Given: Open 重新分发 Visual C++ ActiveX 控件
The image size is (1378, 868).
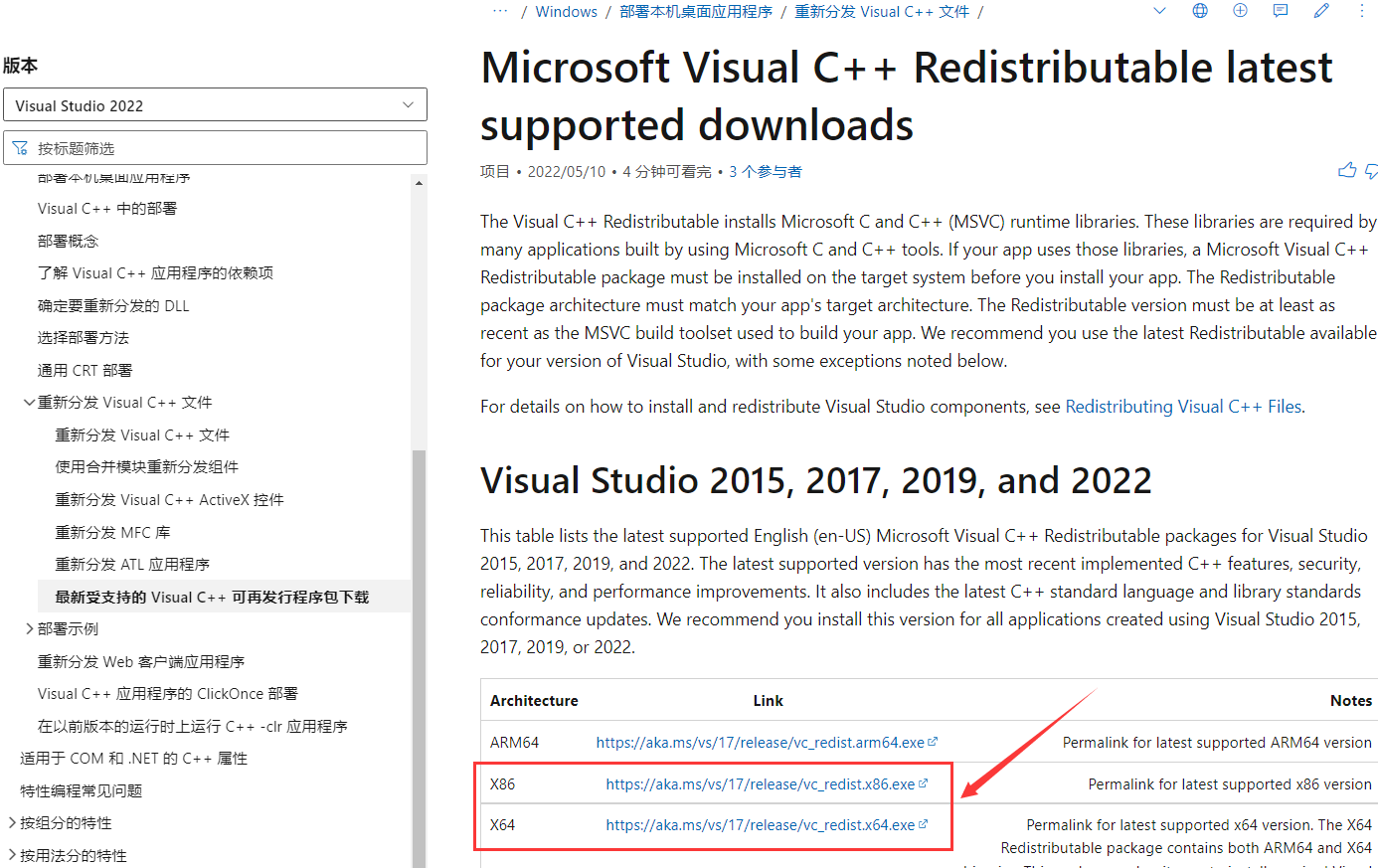Looking at the screenshot, I should (x=170, y=500).
